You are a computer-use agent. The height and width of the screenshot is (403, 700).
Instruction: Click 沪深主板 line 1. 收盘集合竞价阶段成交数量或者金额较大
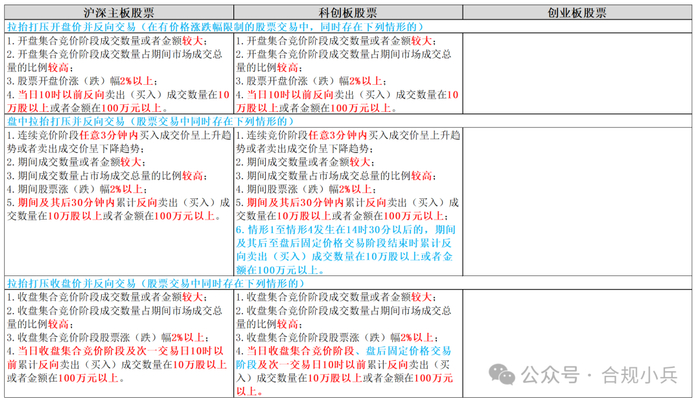tap(107, 297)
